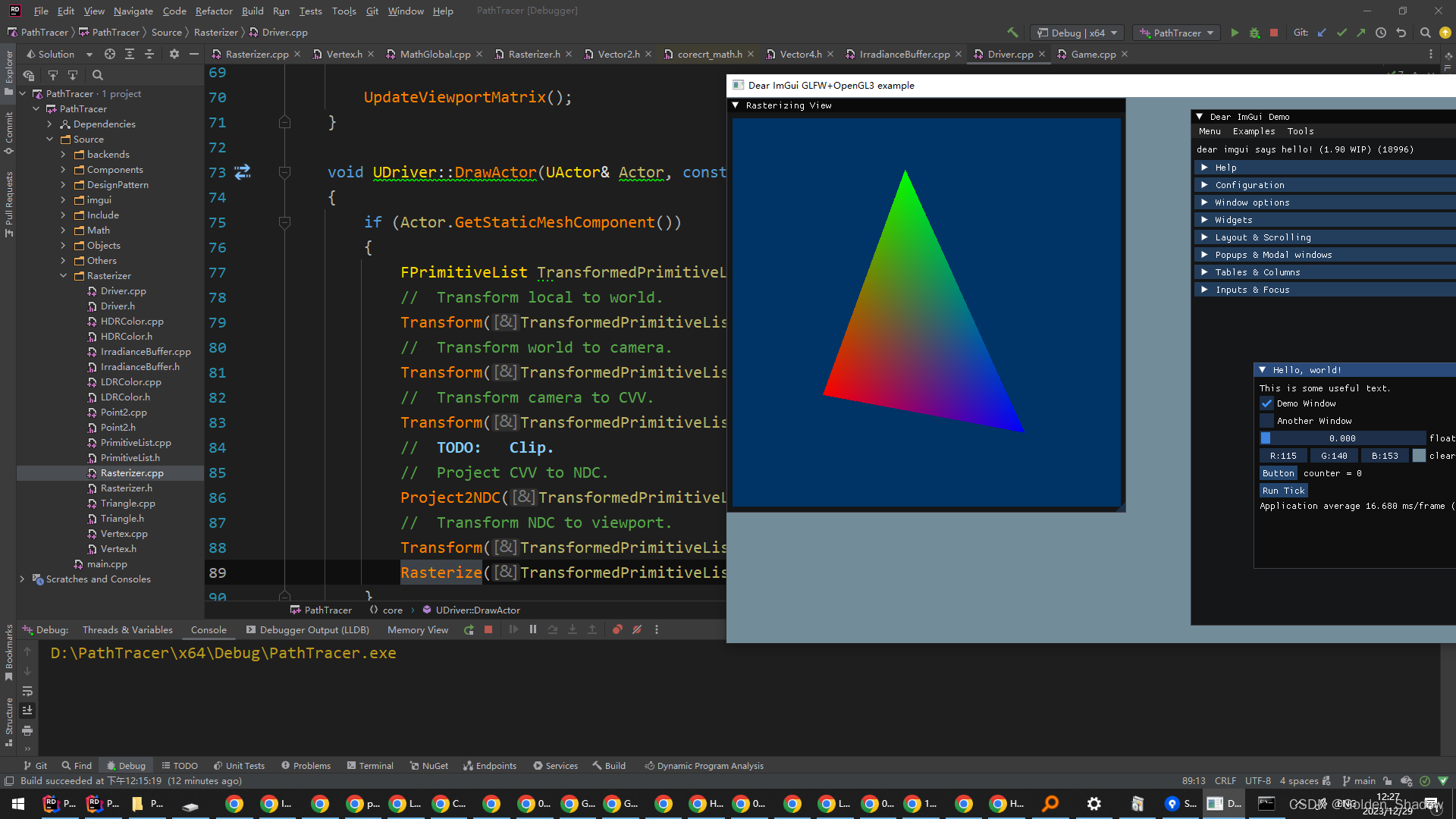Open Git history clock icon
Viewport: 1456px width, 819px height.
pyautogui.click(x=1381, y=33)
